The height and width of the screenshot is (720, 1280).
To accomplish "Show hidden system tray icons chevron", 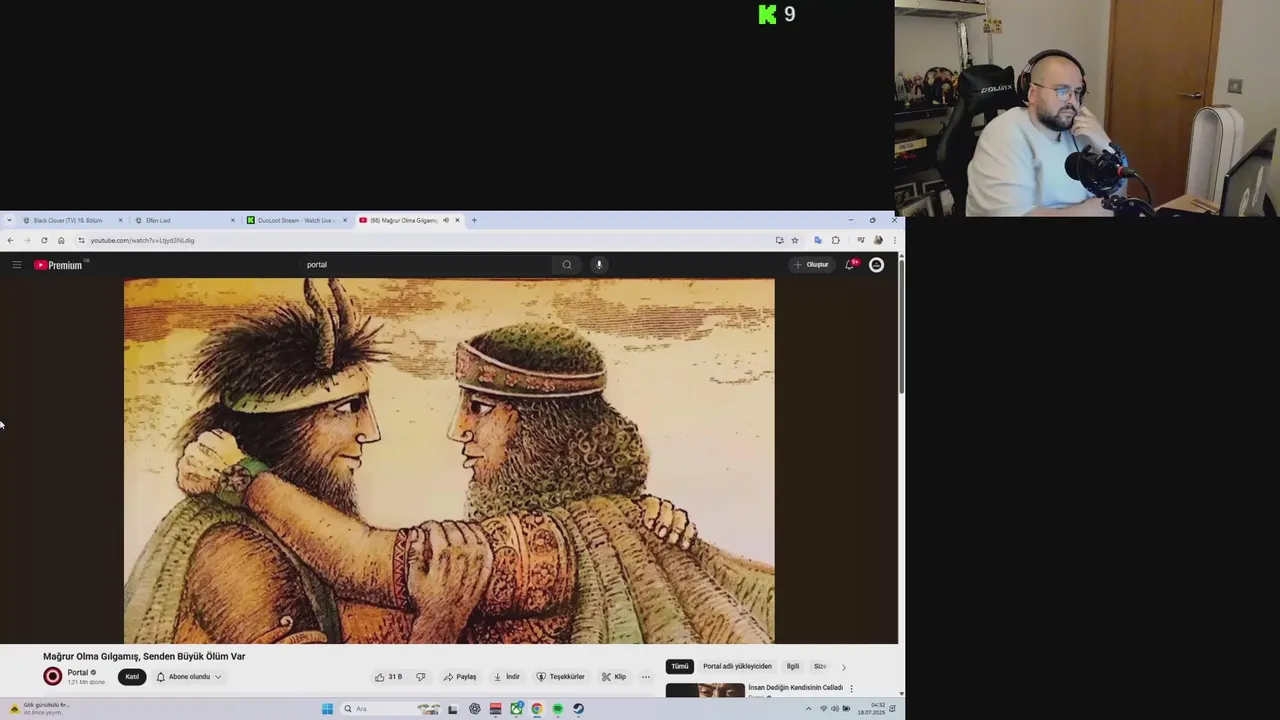I will [808, 709].
